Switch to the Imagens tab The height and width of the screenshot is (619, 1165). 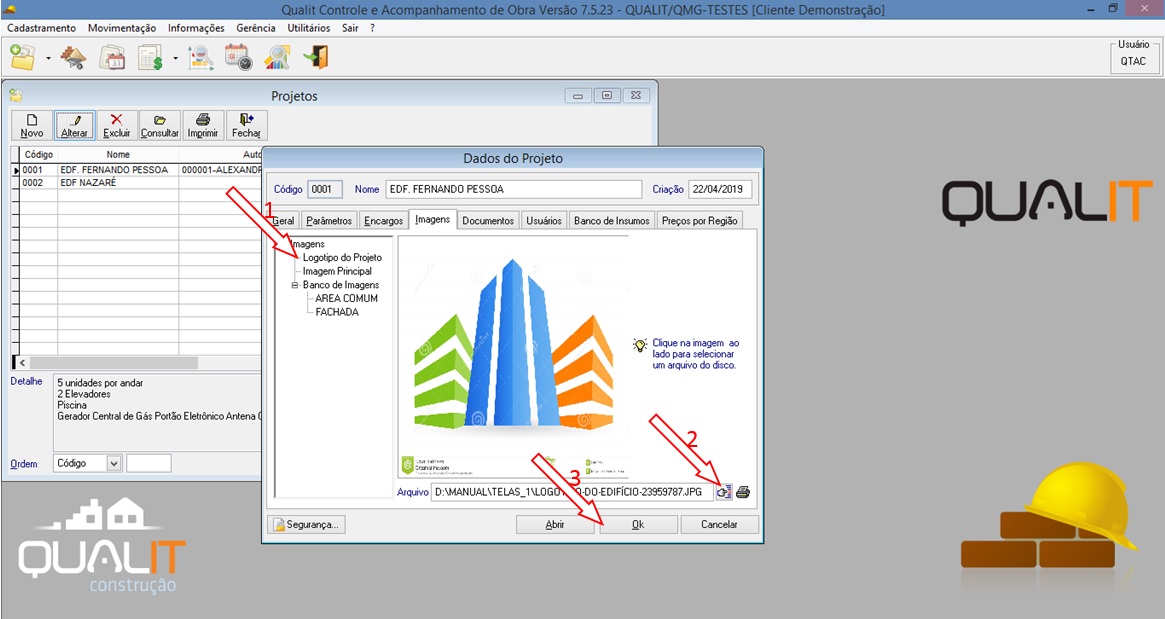(x=432, y=219)
